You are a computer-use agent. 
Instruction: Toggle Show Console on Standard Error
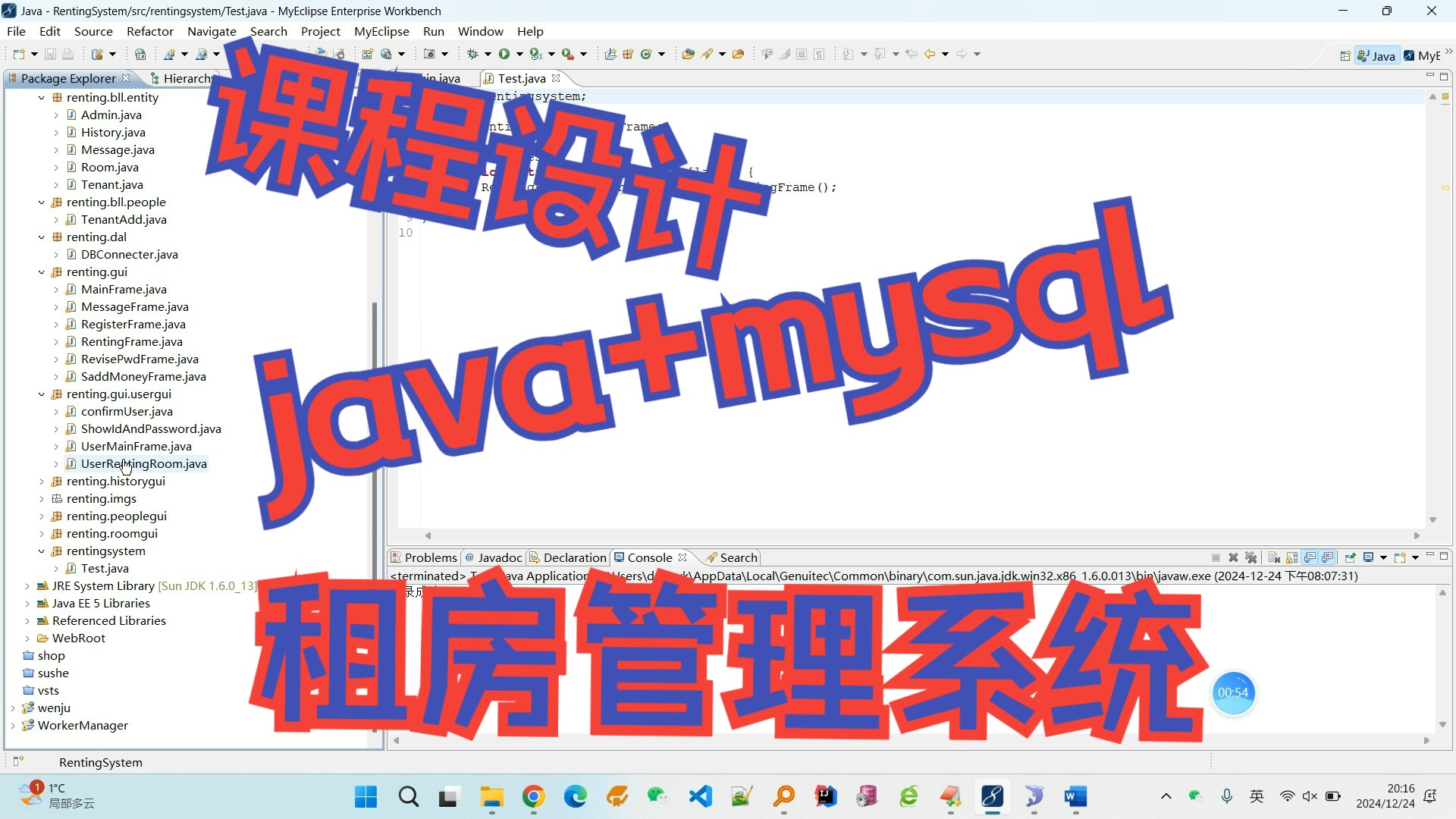(x=1328, y=557)
